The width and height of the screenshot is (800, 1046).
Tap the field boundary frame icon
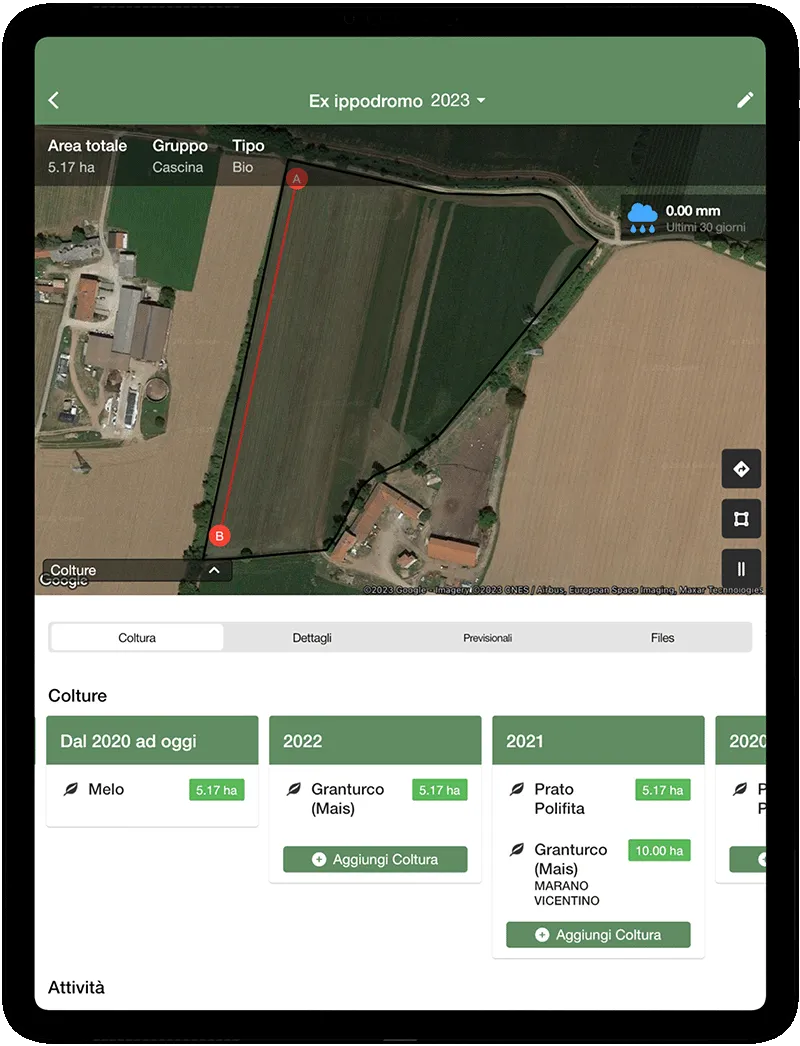(x=741, y=519)
